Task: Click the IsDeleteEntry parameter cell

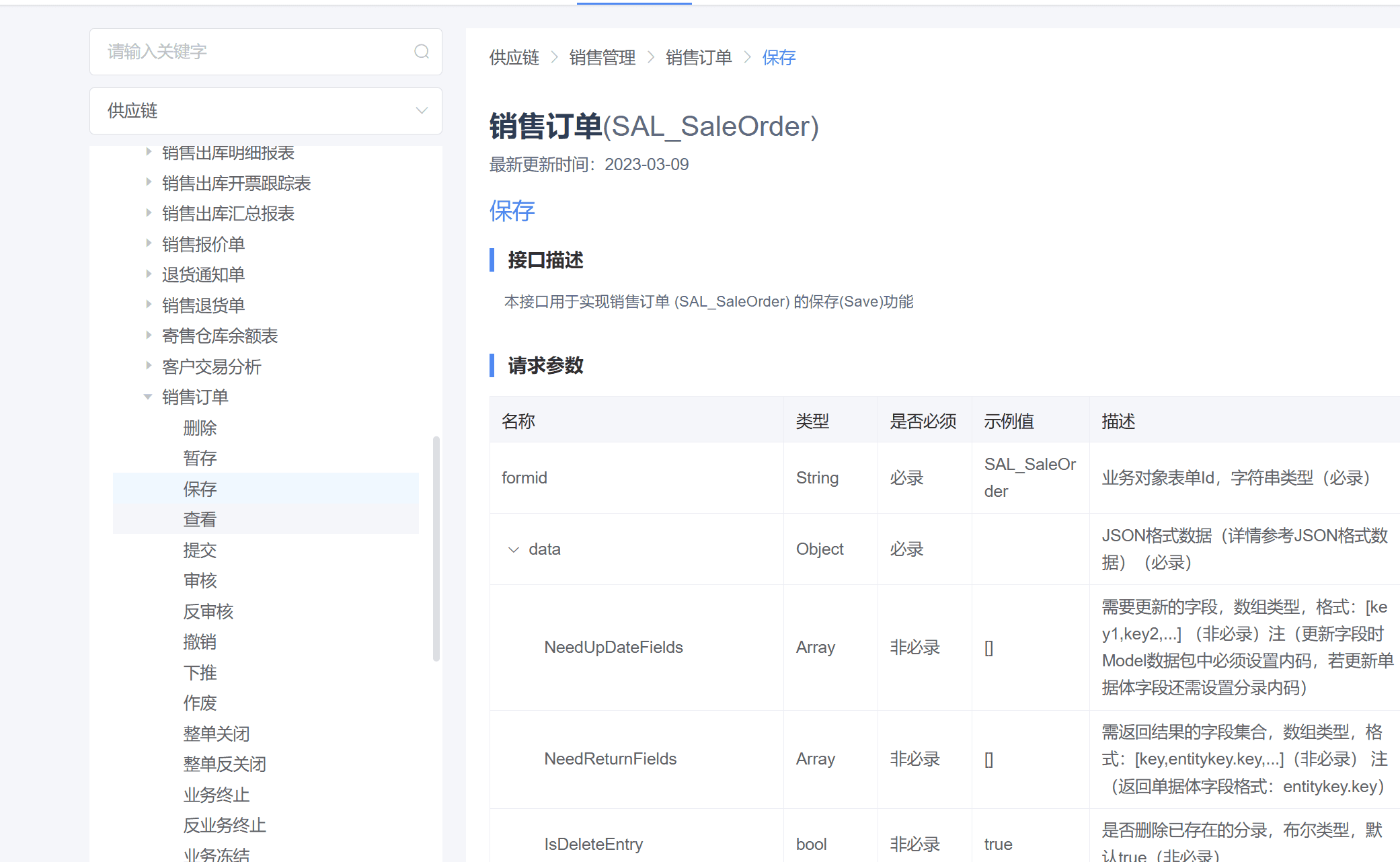Action: (636, 836)
